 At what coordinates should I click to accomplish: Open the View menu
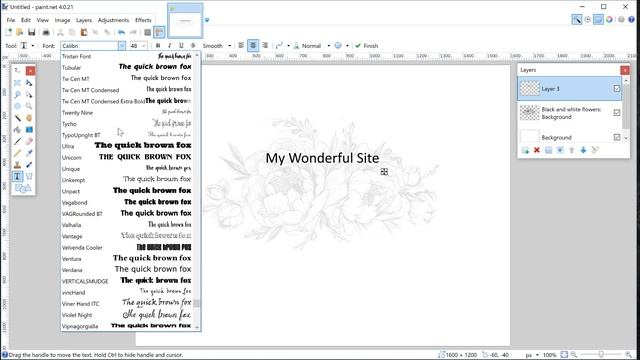click(x=42, y=20)
